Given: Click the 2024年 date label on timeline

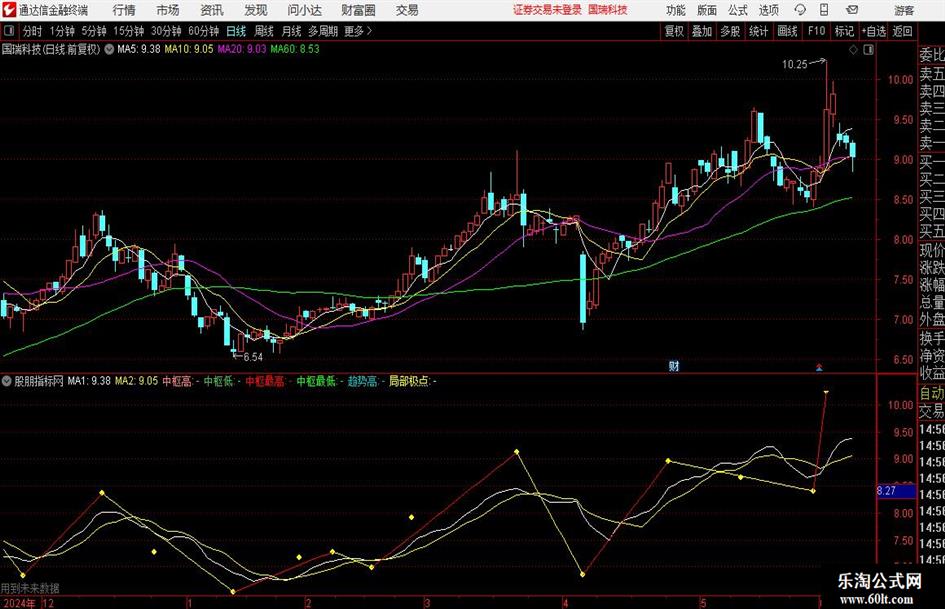Looking at the screenshot, I should coord(19,603).
